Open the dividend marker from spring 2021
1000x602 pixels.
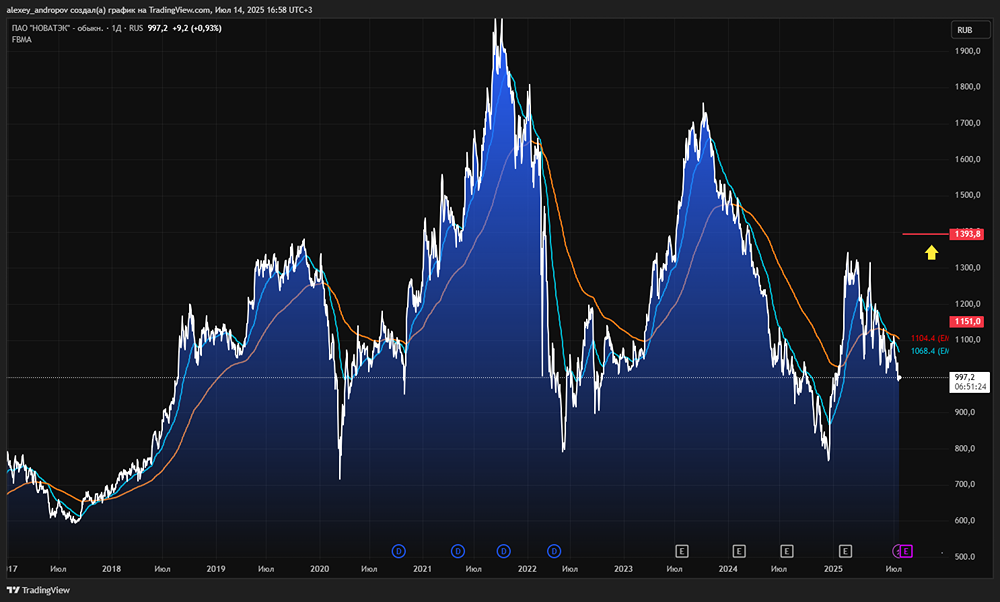[458, 551]
